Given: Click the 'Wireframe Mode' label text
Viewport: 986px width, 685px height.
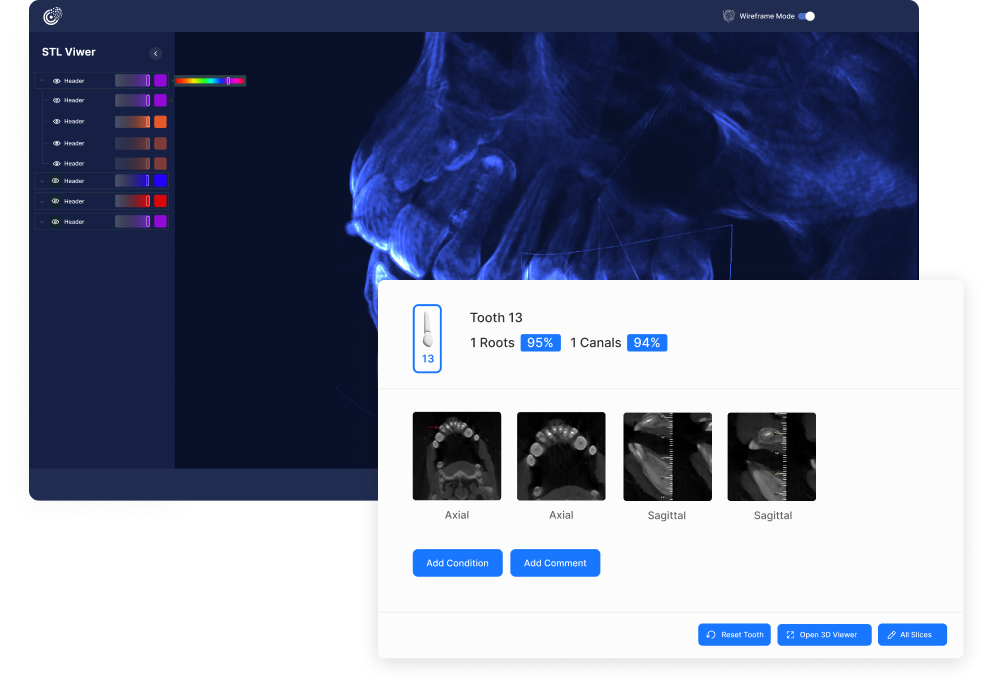Looking at the screenshot, I should (767, 16).
